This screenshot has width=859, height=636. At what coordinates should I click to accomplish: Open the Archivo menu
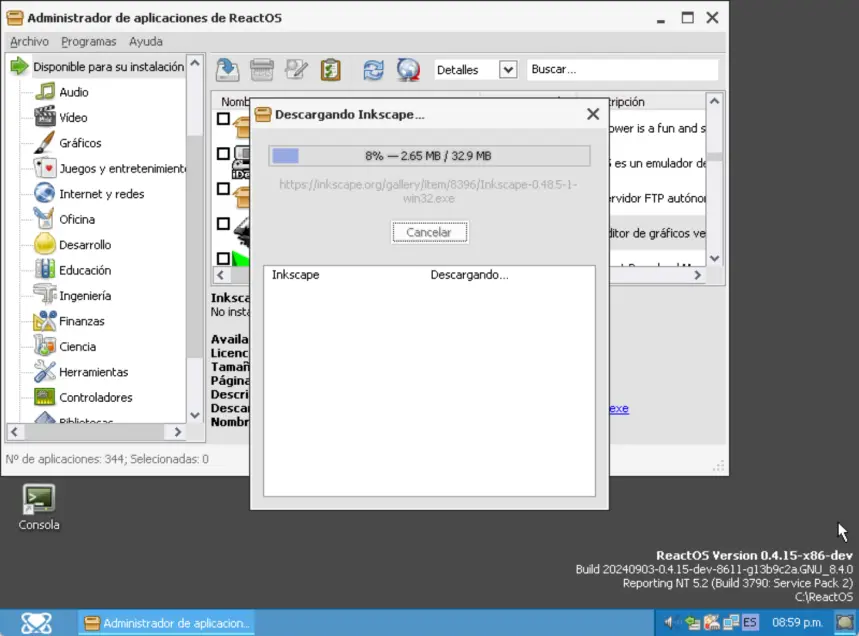[29, 42]
